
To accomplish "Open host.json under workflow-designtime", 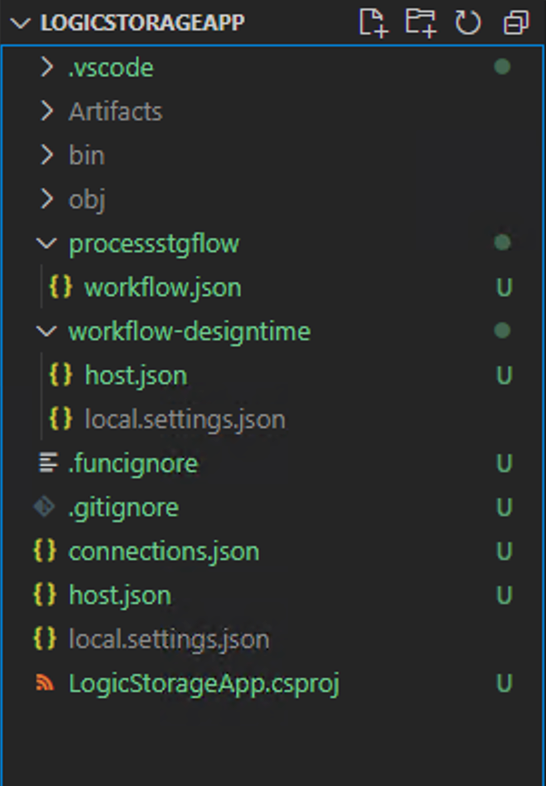I will pyautogui.click(x=136, y=375).
